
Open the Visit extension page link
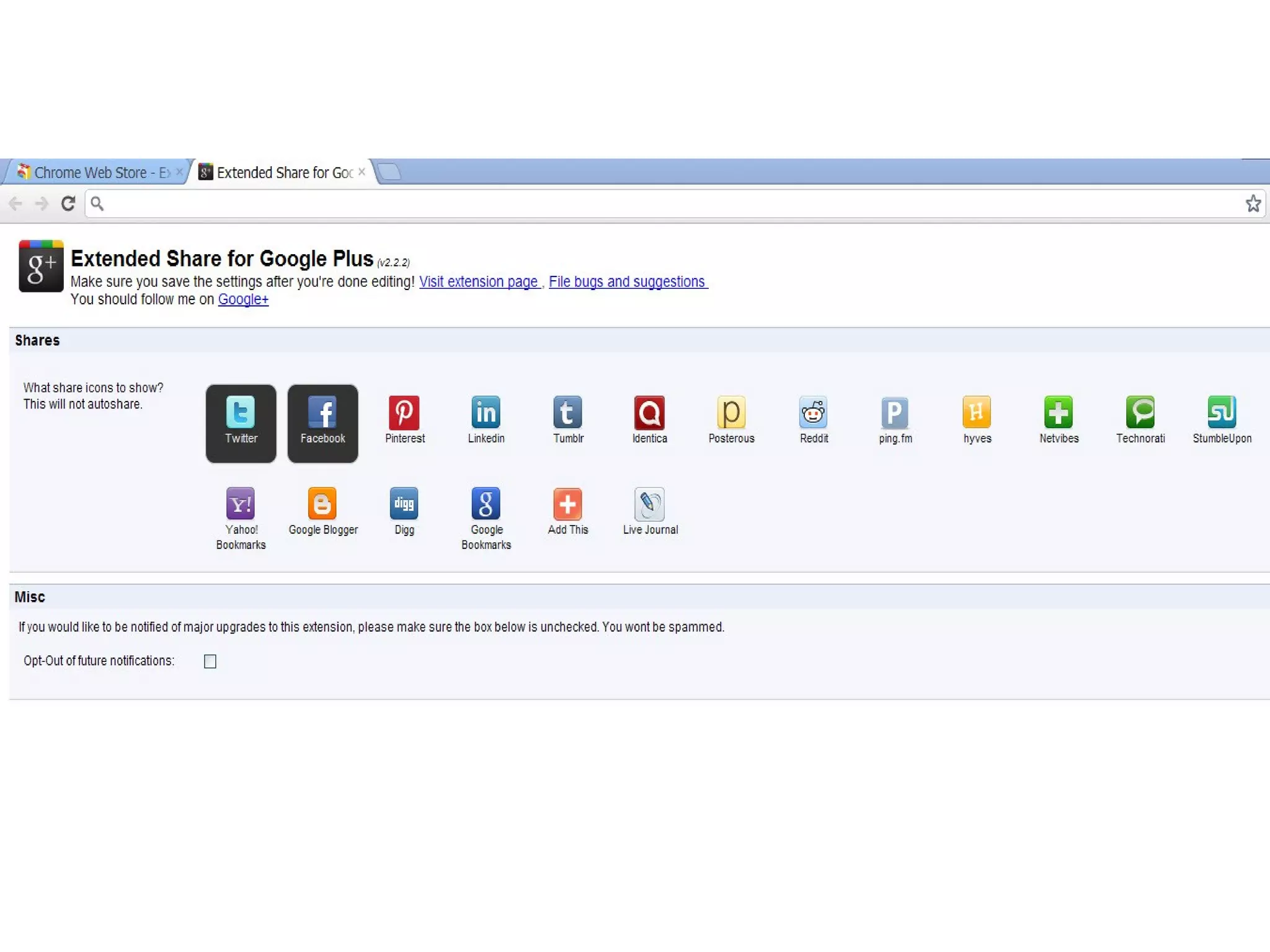479,282
